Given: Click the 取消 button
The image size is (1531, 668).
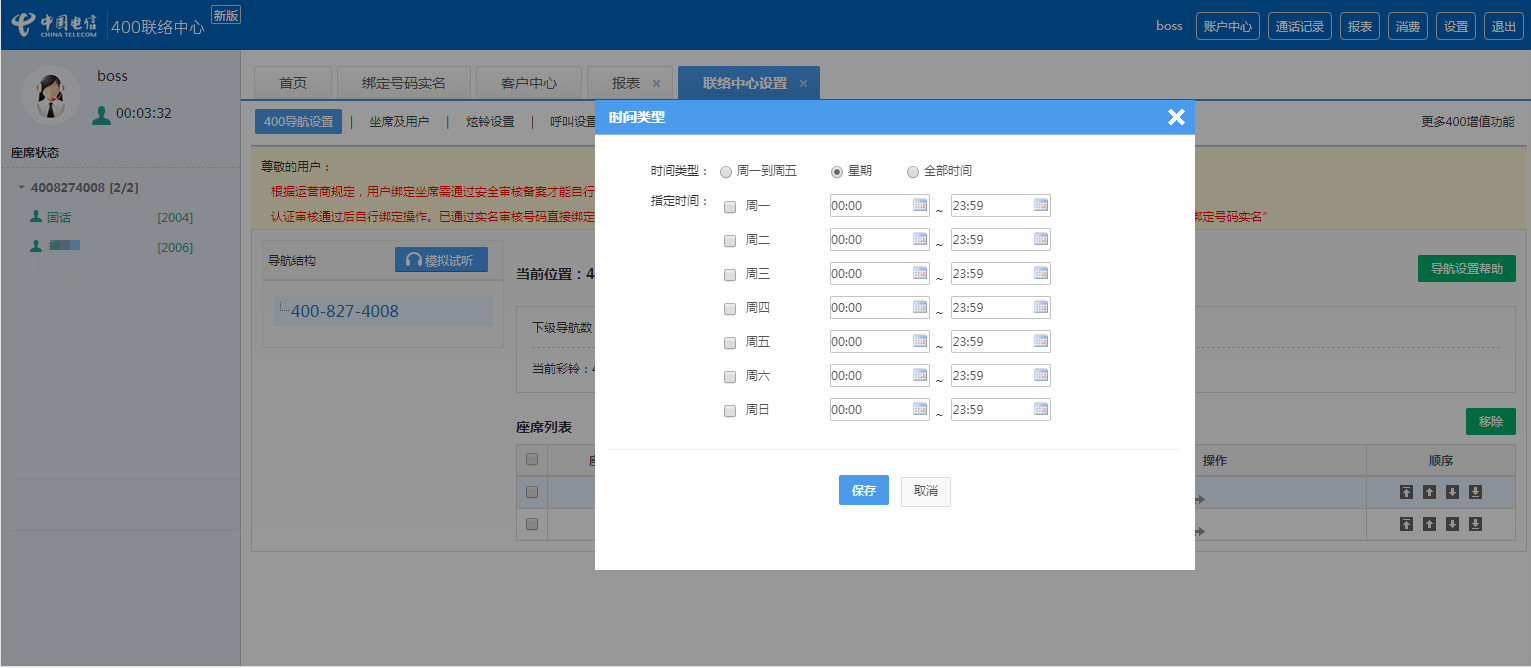Looking at the screenshot, I should [x=925, y=491].
